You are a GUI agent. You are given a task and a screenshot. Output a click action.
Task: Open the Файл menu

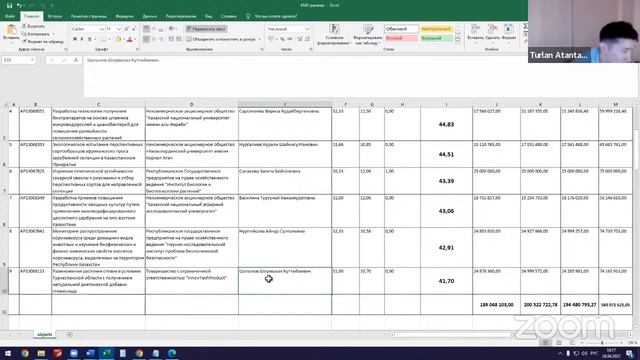click(10, 16)
